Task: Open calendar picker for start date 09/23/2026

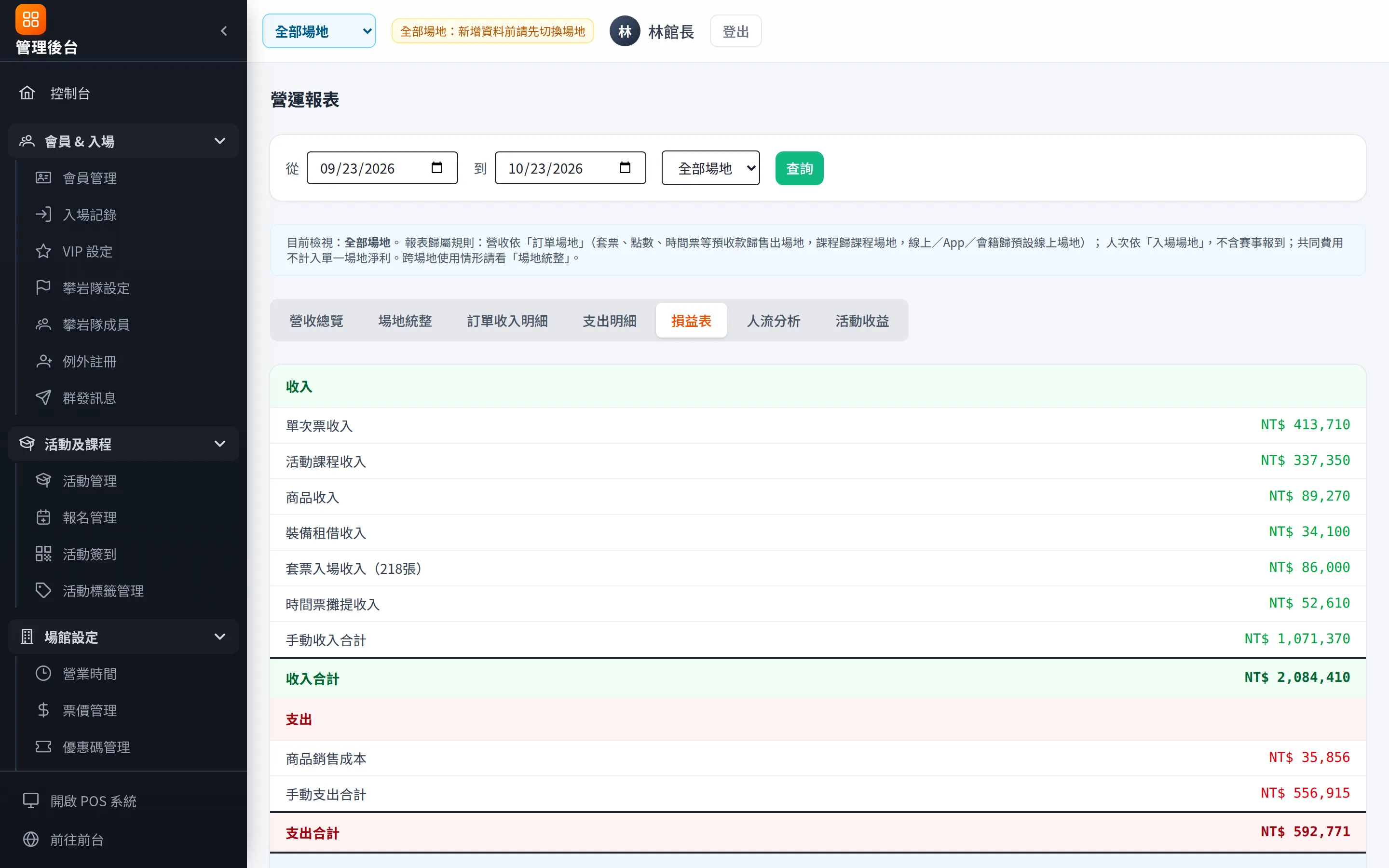Action: pos(437,168)
